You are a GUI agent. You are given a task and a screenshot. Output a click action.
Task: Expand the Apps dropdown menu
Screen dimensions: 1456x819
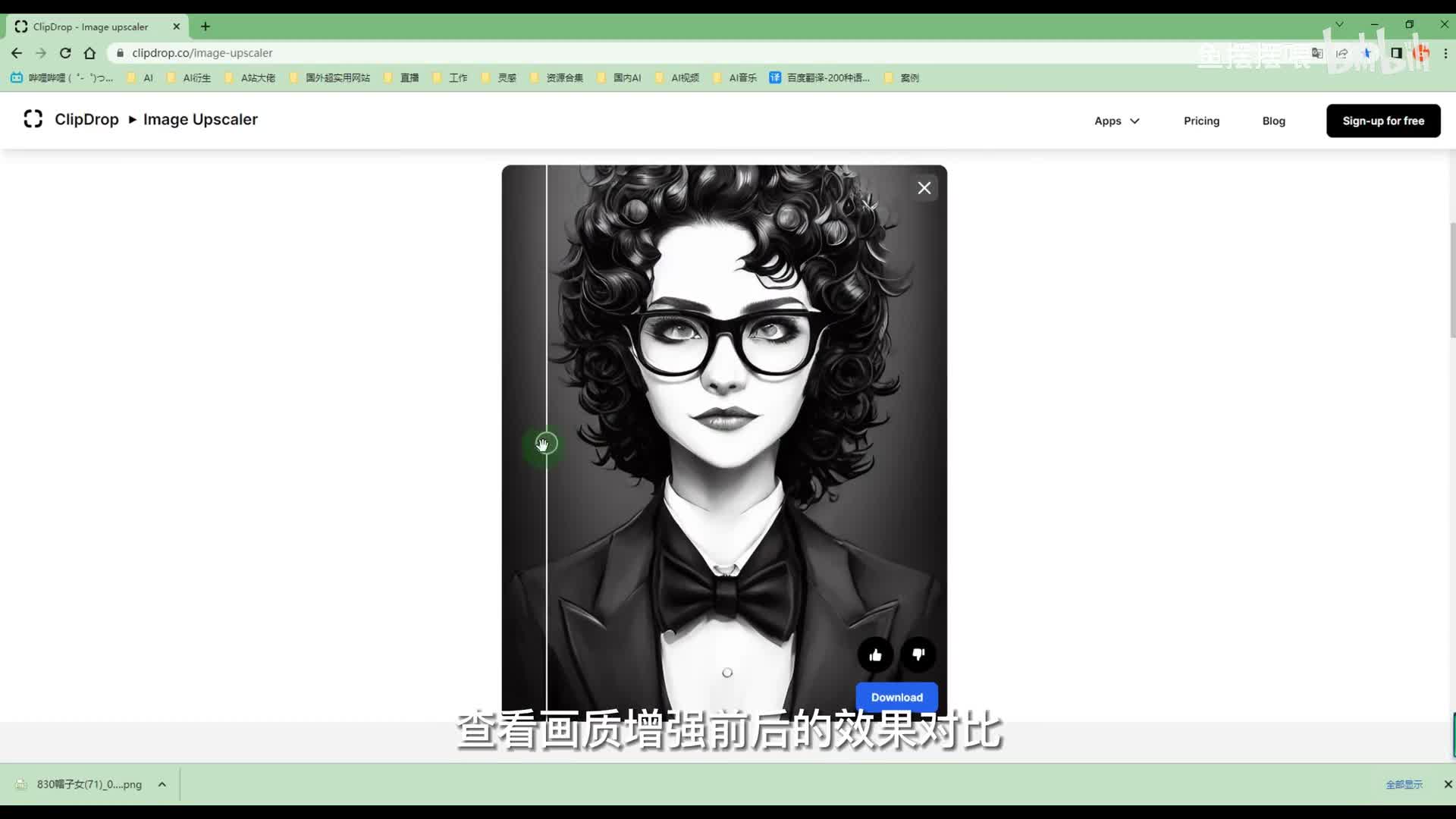click(1116, 121)
